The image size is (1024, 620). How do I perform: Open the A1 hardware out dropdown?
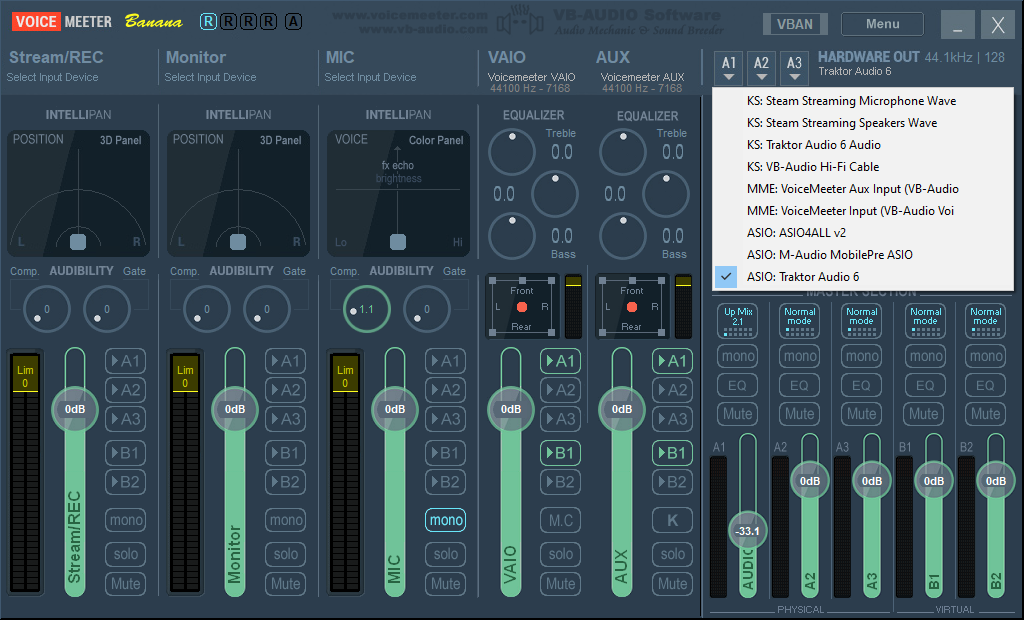[x=729, y=68]
